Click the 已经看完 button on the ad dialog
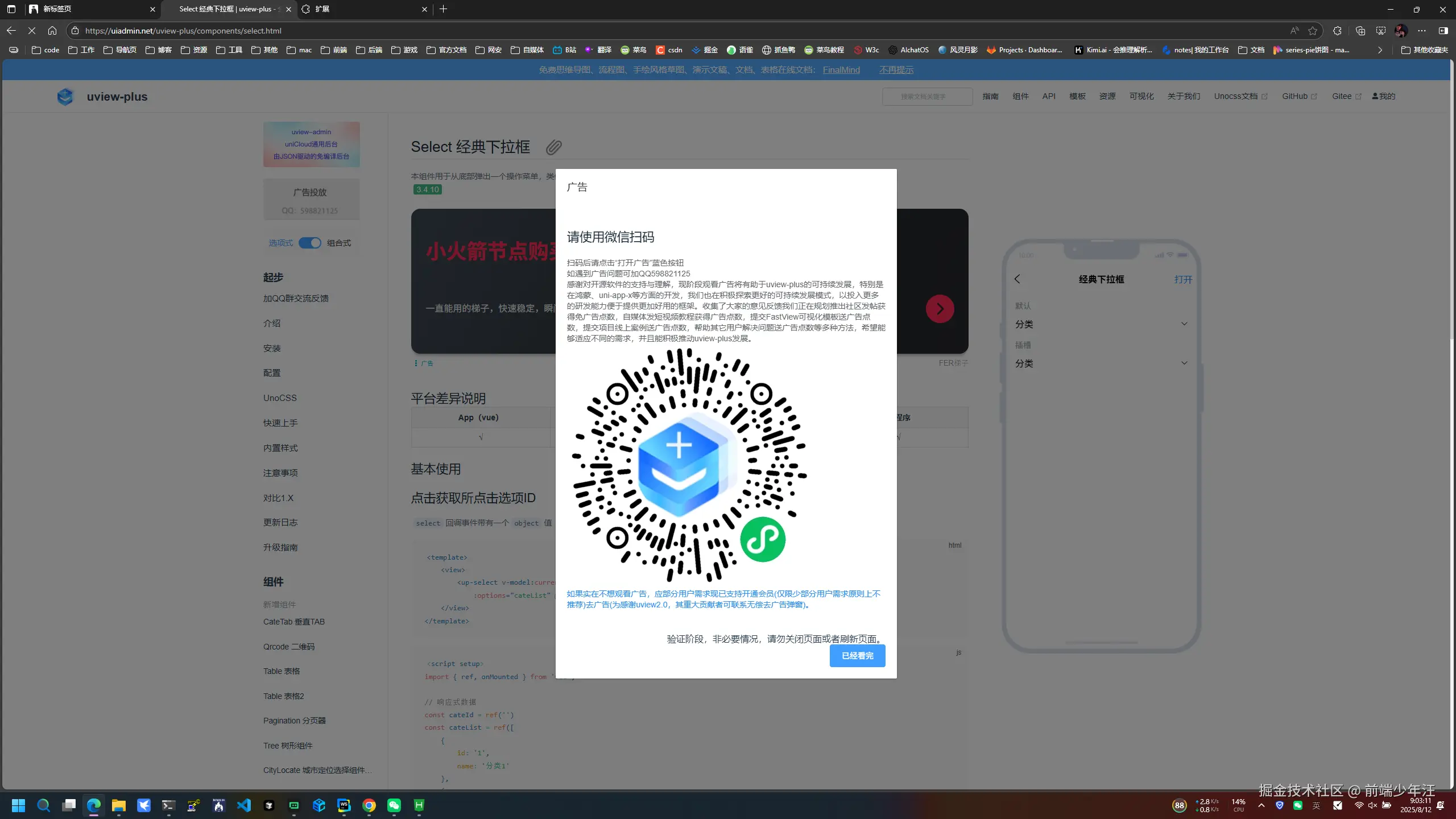Image resolution: width=1456 pixels, height=819 pixels. click(x=857, y=655)
